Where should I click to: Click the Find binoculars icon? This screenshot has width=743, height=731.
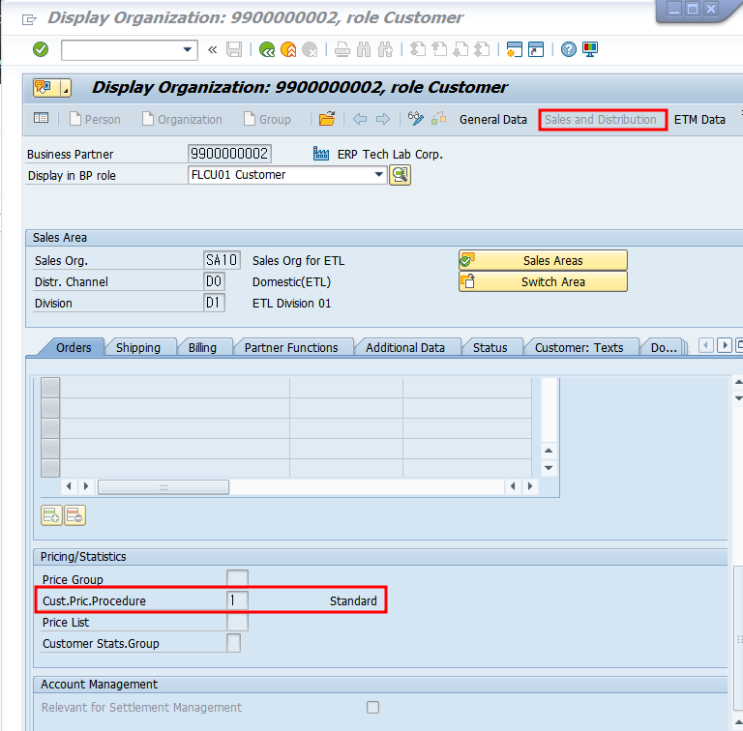[x=363, y=49]
